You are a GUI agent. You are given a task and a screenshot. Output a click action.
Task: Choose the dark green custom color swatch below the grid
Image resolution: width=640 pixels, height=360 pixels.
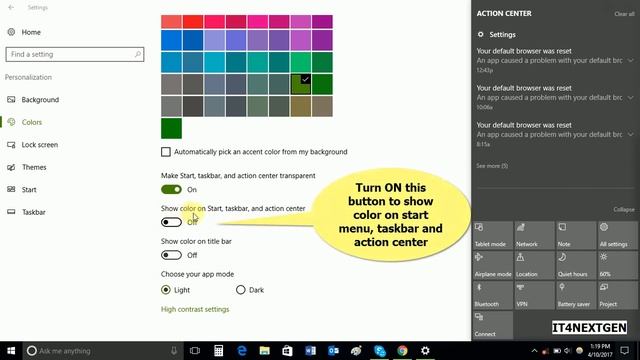(x=171, y=128)
